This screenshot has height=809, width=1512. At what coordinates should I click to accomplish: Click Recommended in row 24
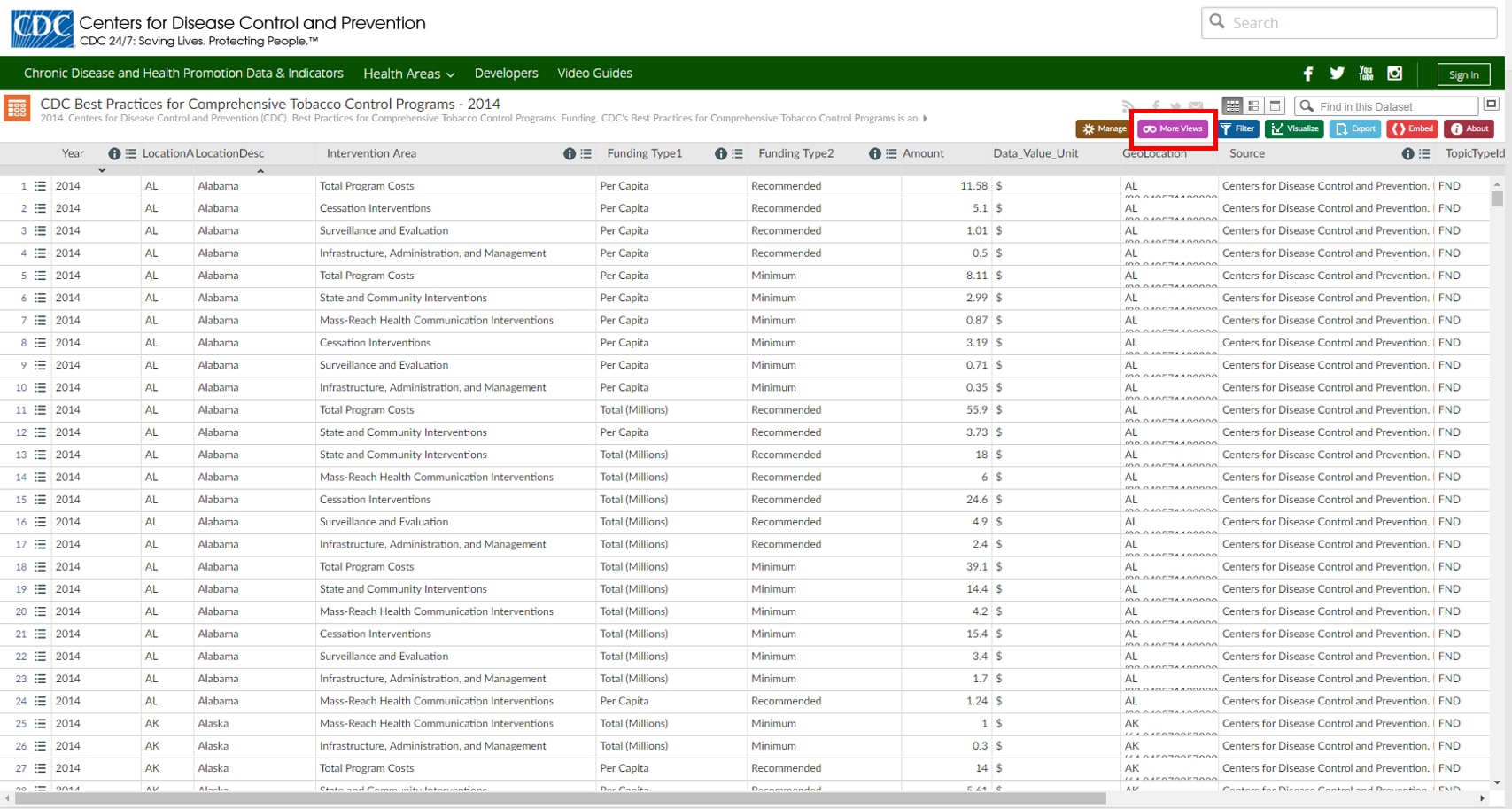787,701
